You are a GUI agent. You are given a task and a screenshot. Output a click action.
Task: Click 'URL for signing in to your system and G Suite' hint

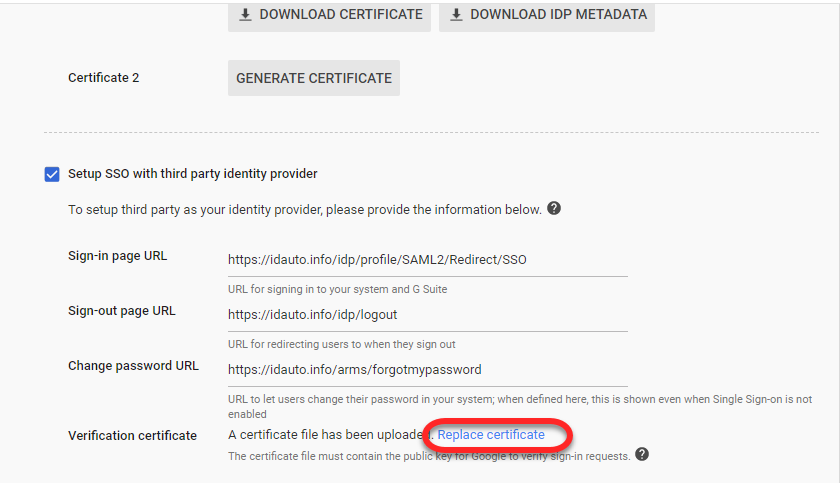point(338,289)
